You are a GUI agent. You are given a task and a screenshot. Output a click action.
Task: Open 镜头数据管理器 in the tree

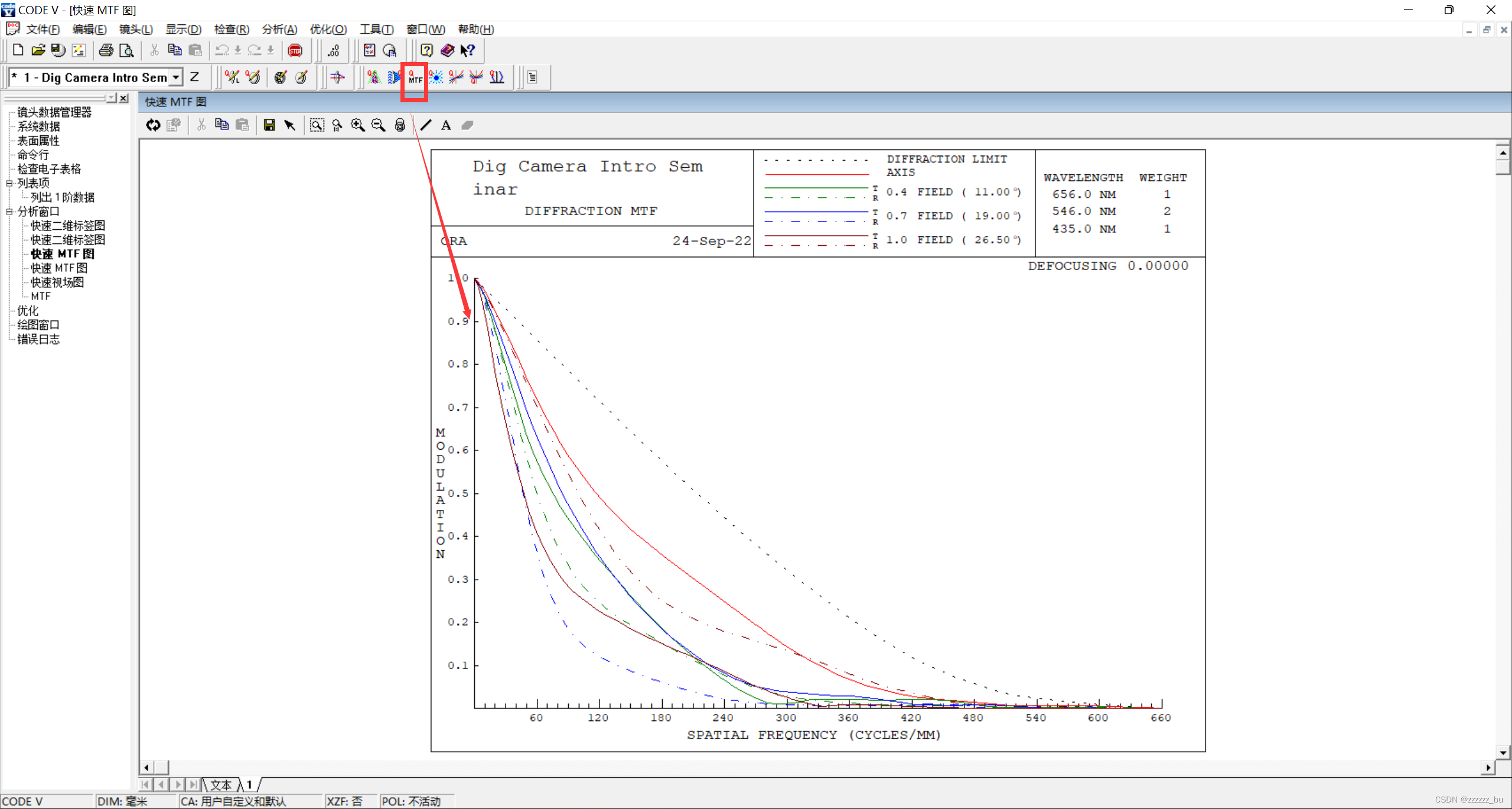[x=54, y=112]
